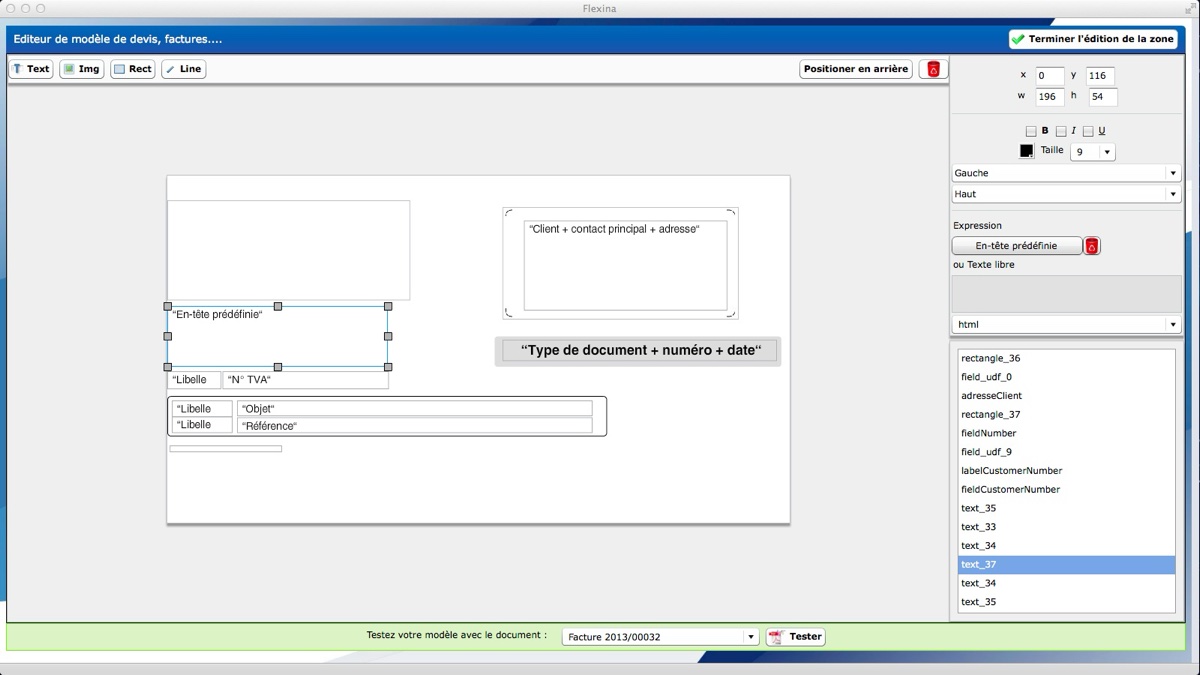Viewport: 1200px width, 675px height.
Task: Select the “Objet” field on canvas
Action: click(414, 409)
